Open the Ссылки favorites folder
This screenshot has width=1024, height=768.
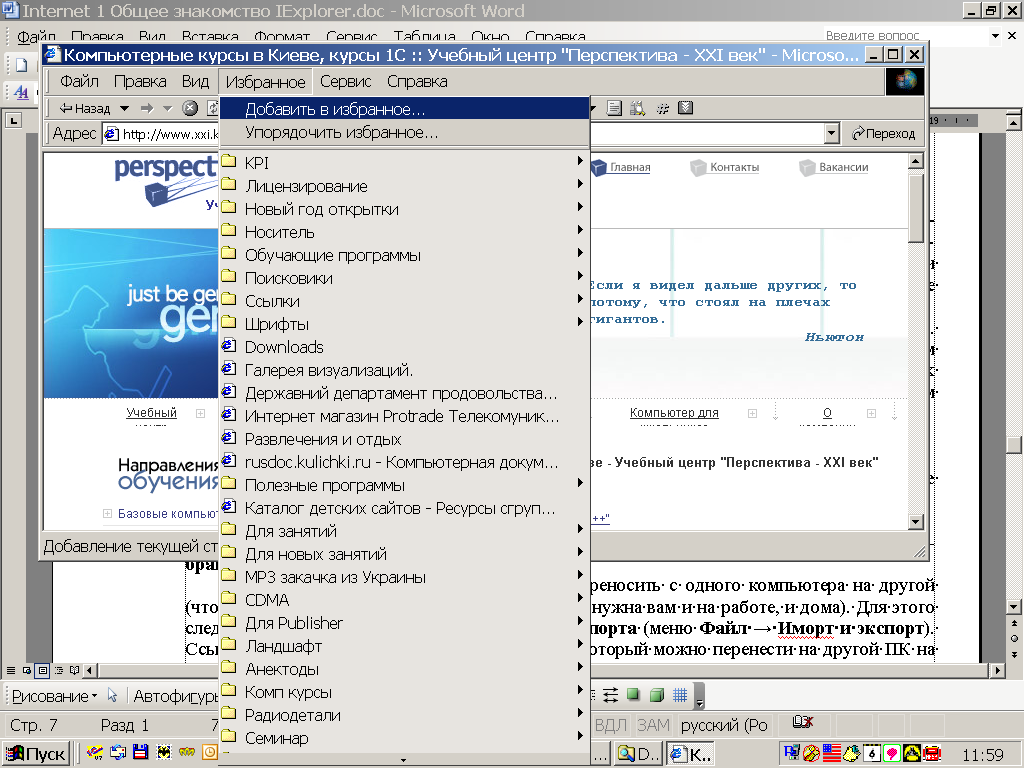pyautogui.click(x=404, y=301)
